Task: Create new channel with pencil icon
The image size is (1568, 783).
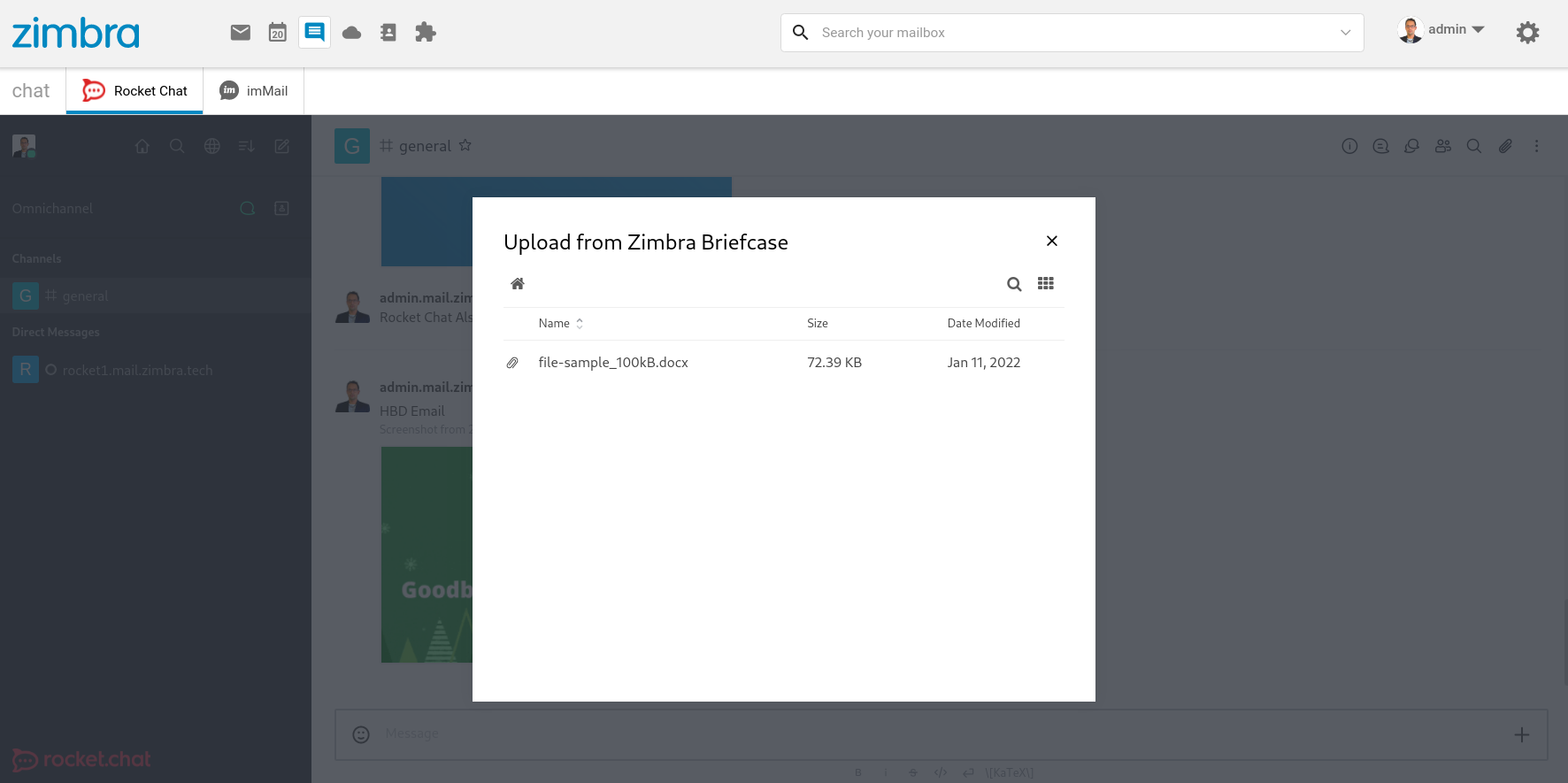Action: 282,146
